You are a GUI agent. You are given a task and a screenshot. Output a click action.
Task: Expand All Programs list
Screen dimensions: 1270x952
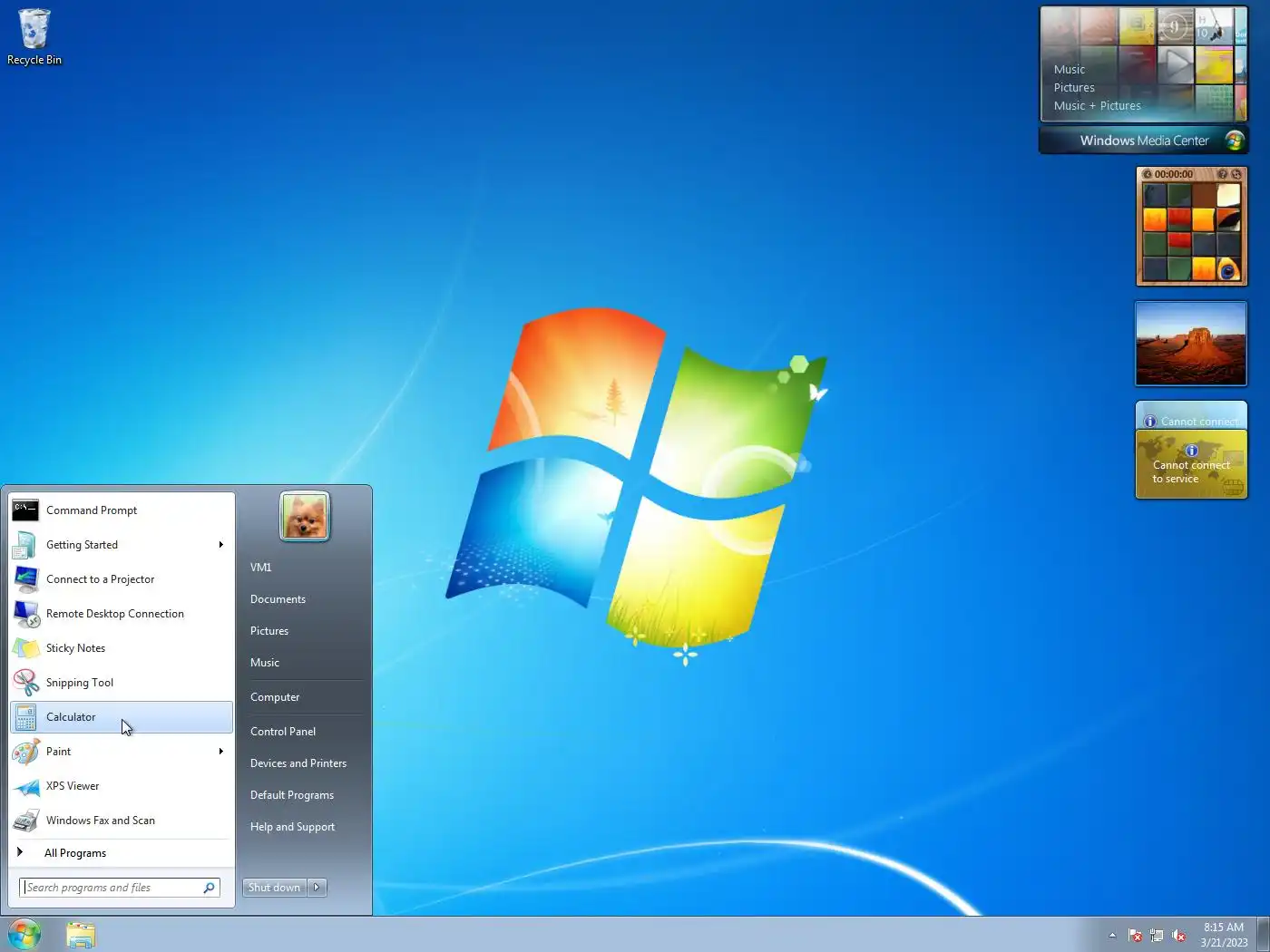[122, 853]
